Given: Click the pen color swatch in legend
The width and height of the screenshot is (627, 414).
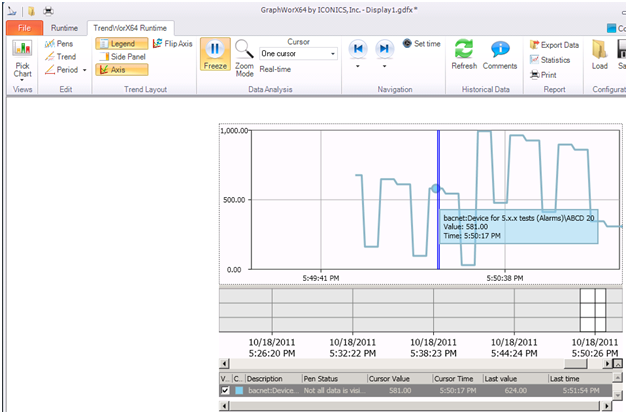Looking at the screenshot, I should (238, 391).
